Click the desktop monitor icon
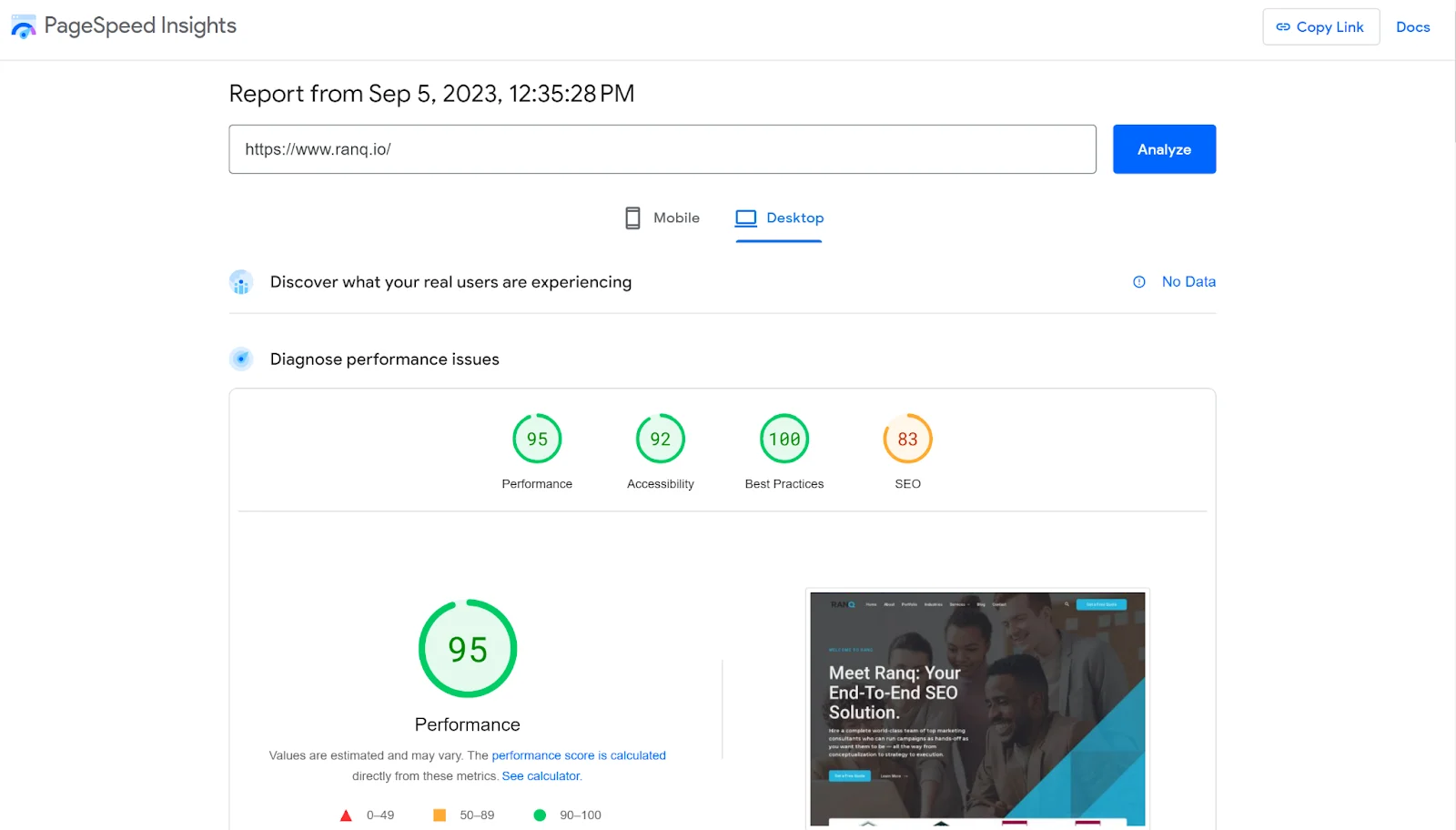 coord(746,218)
